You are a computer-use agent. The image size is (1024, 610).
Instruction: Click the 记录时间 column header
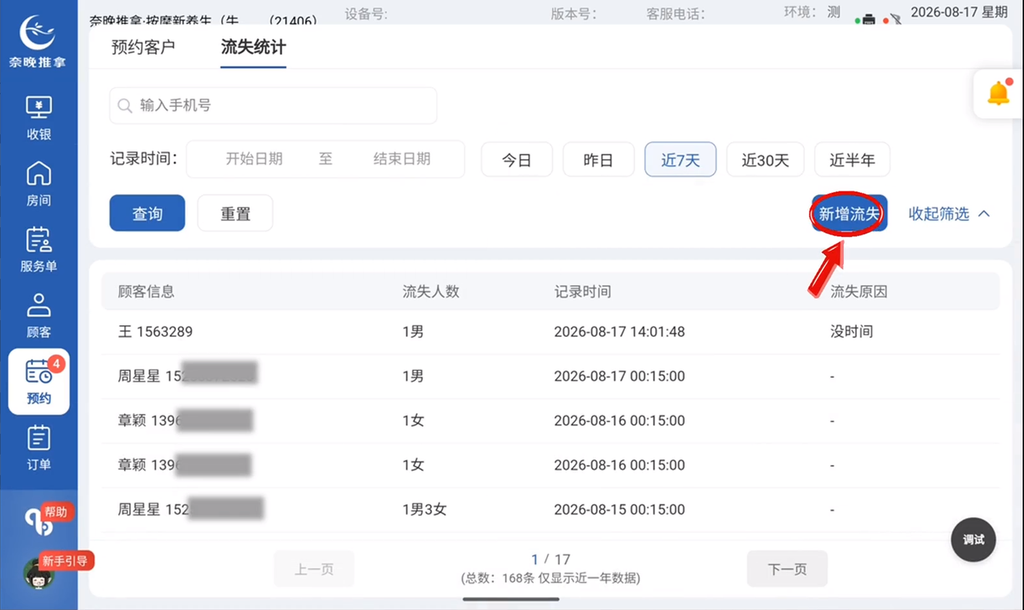583,291
